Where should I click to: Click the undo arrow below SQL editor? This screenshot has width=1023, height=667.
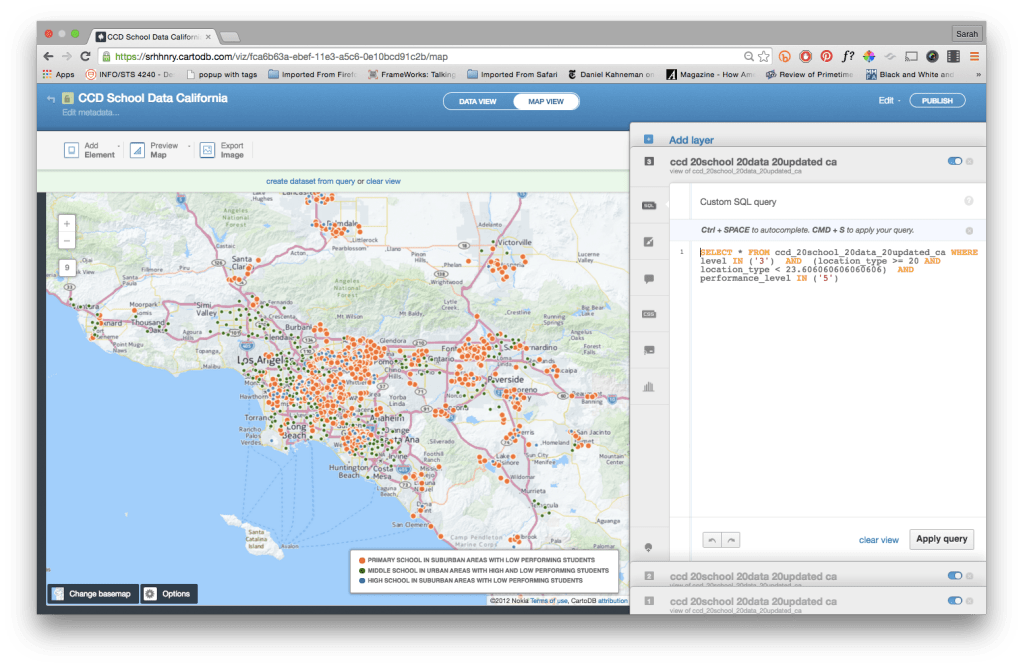point(711,540)
